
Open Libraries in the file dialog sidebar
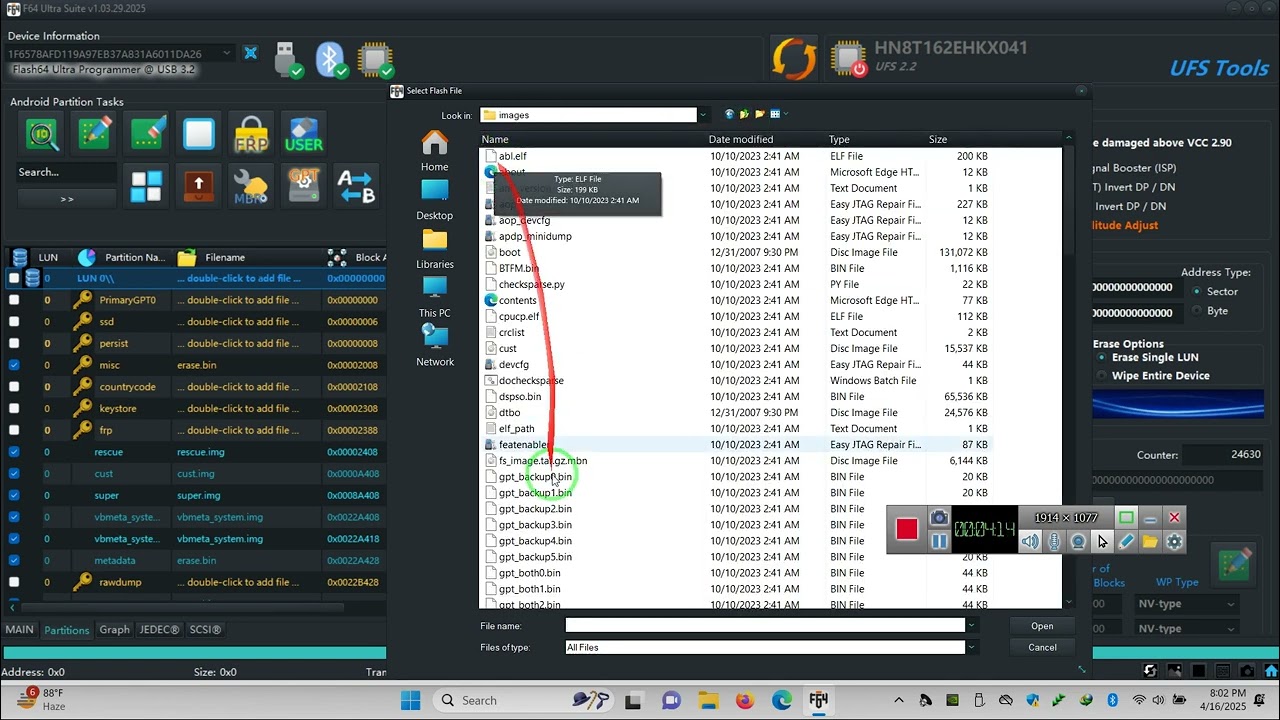434,250
